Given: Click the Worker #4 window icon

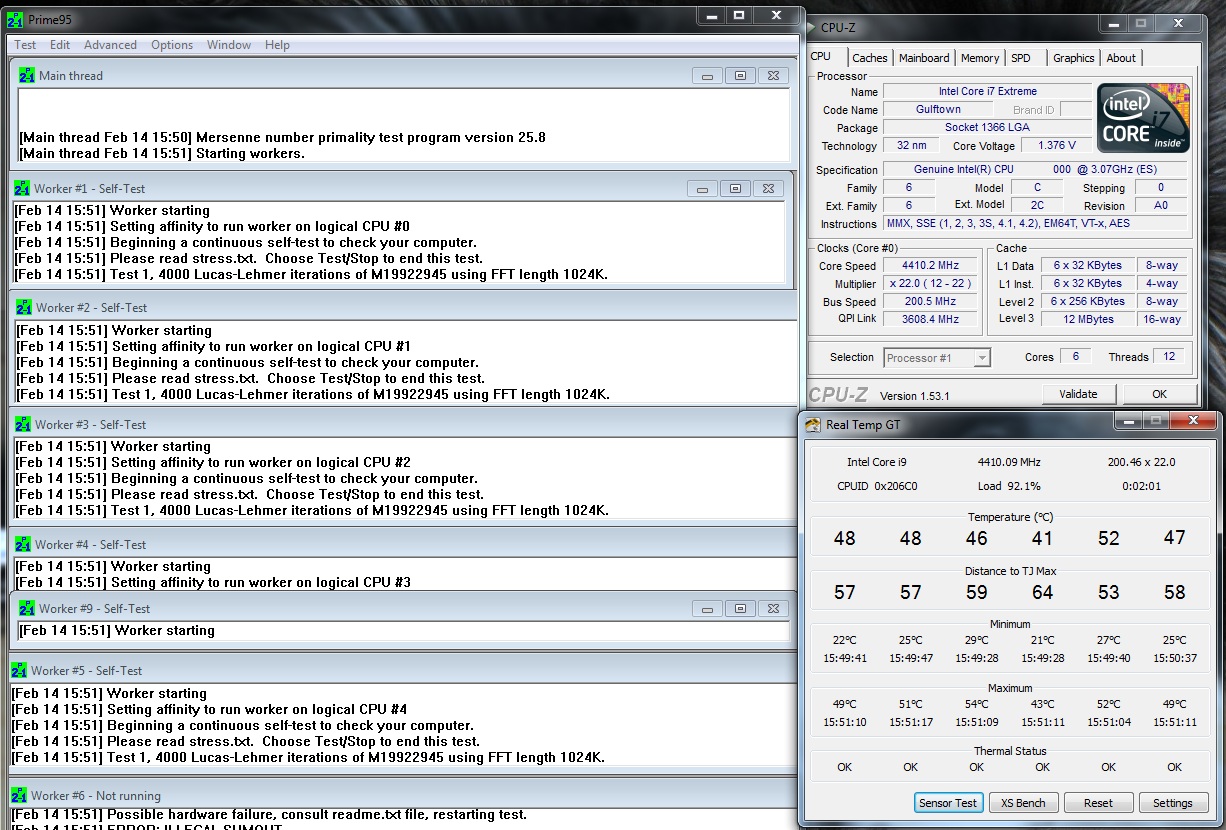Looking at the screenshot, I should [x=22, y=544].
